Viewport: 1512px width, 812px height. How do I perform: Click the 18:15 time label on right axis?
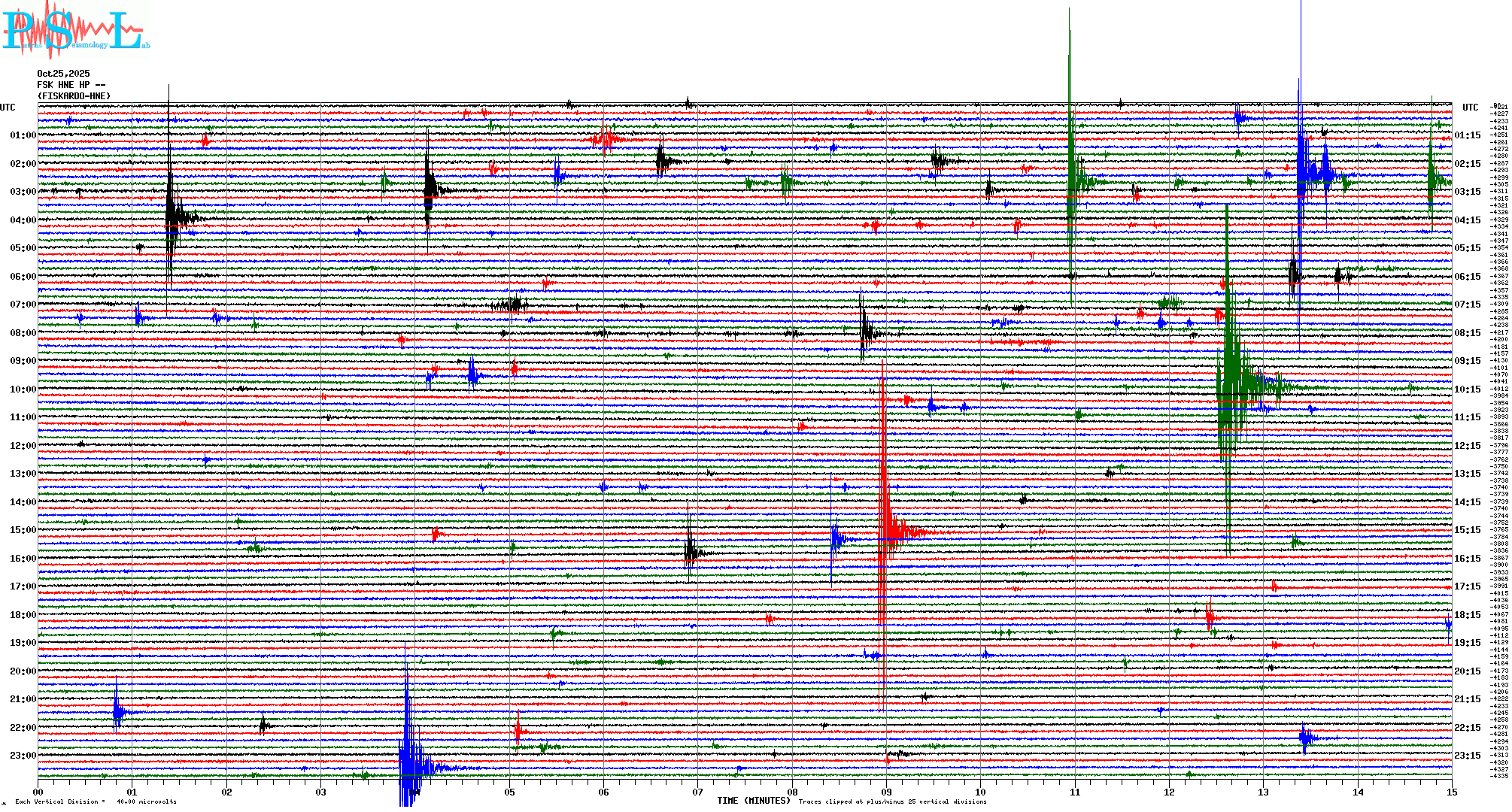pos(1467,615)
